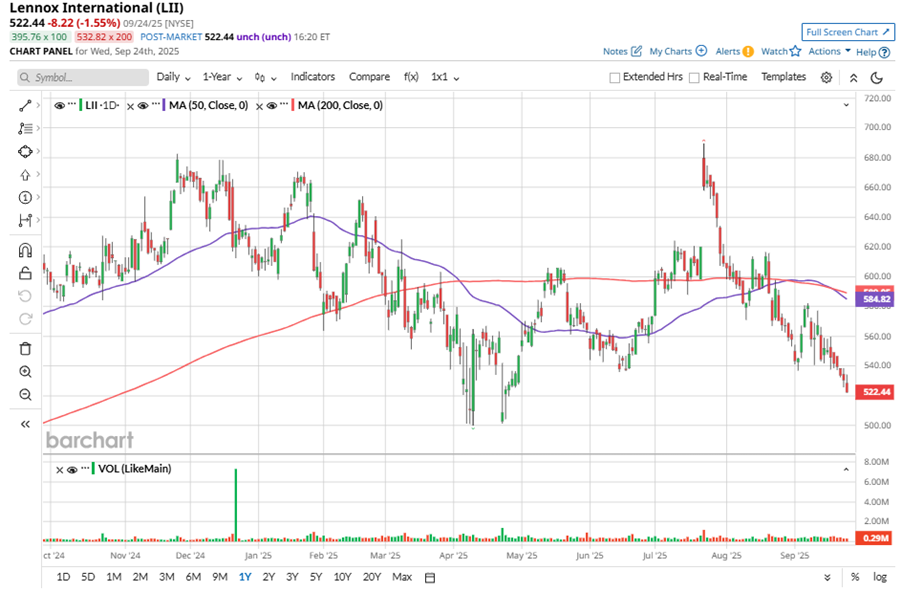The height and width of the screenshot is (592, 902).
Task: Select the 6M time range
Action: coord(193,576)
